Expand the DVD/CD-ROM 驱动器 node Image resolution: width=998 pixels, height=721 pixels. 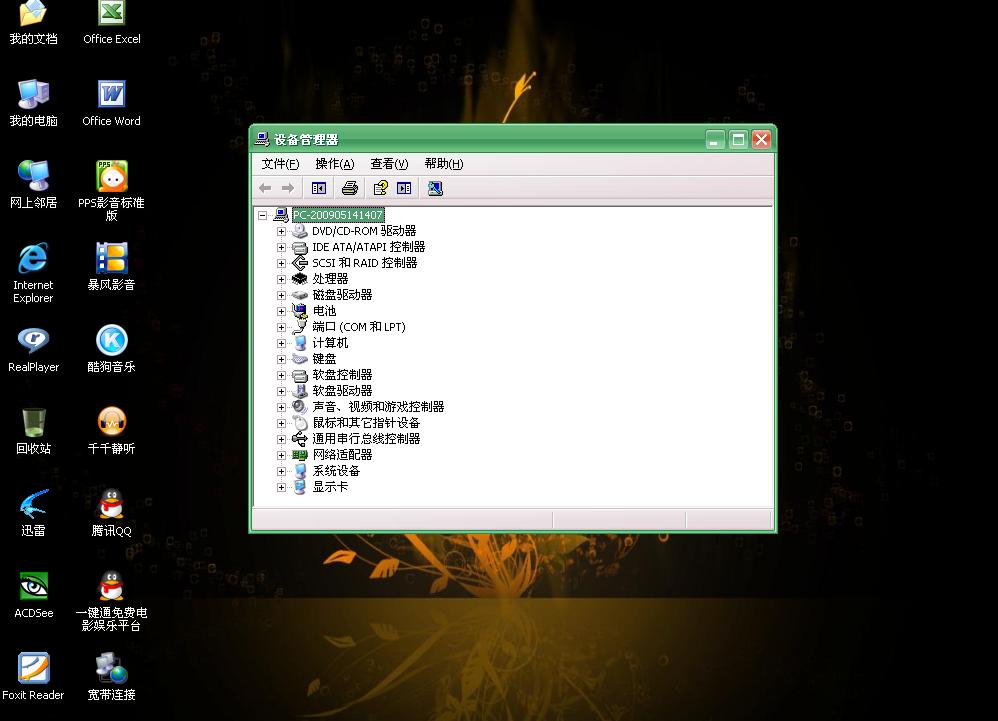[282, 231]
